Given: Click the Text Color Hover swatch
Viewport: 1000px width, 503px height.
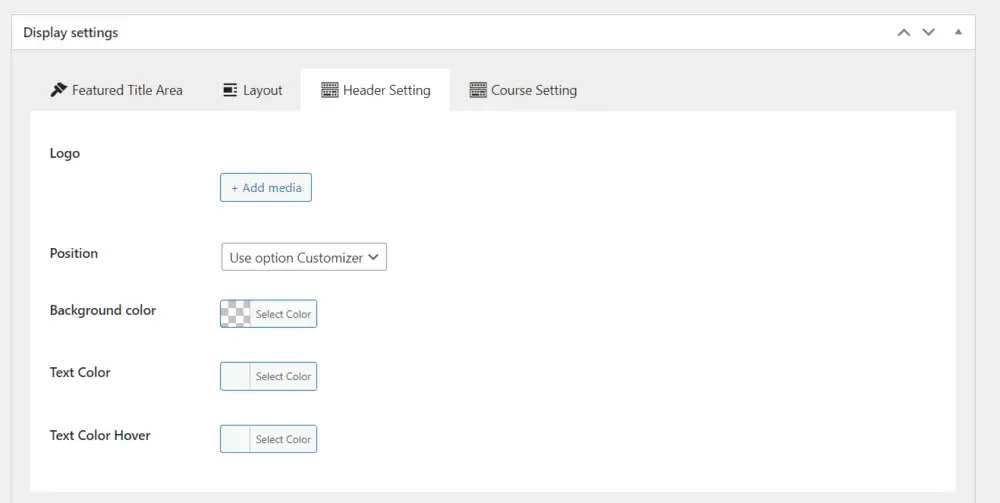Looking at the screenshot, I should coord(235,439).
